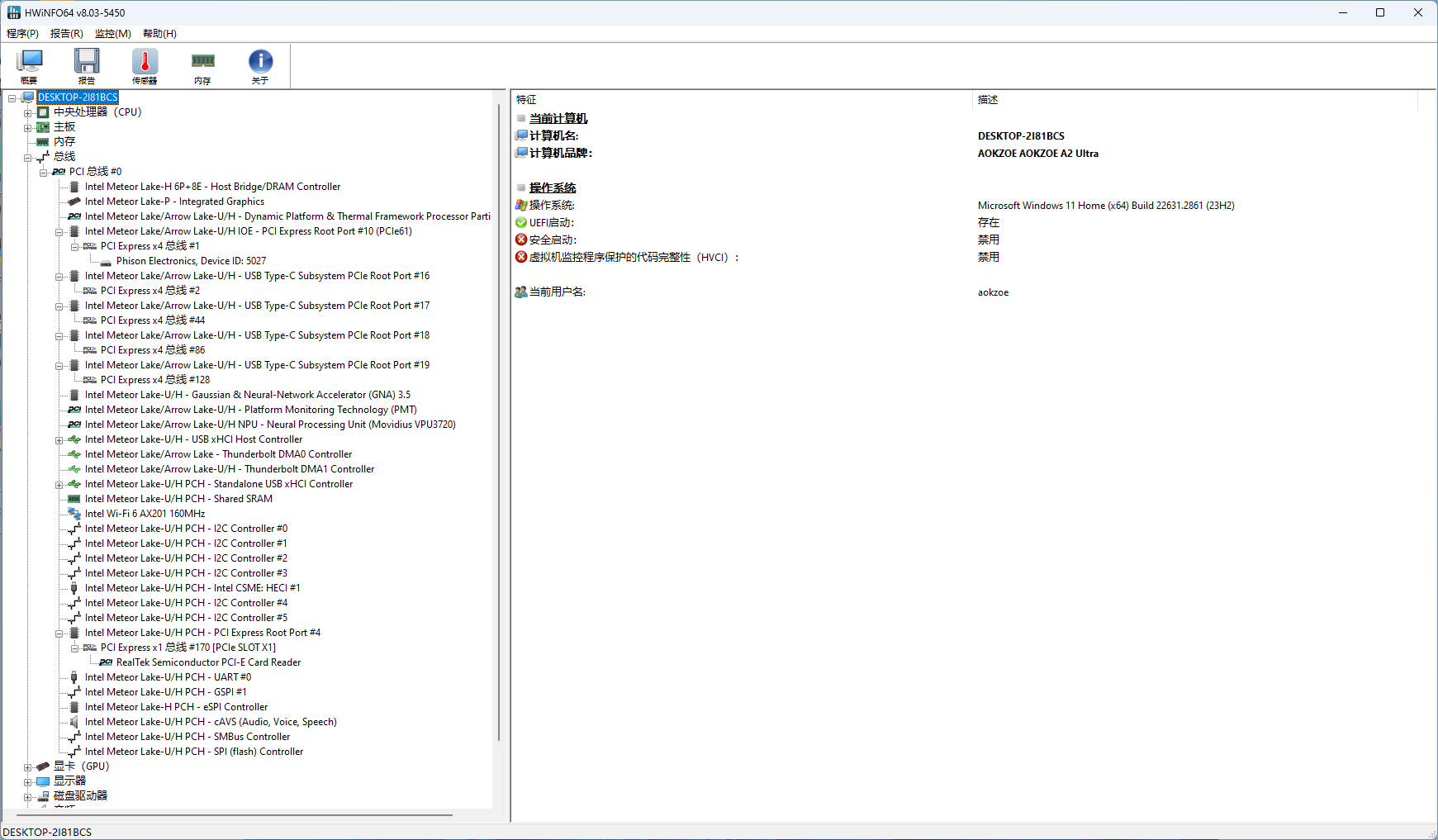The height and width of the screenshot is (840, 1438).
Task: Click the aokzoe username value
Action: click(993, 292)
